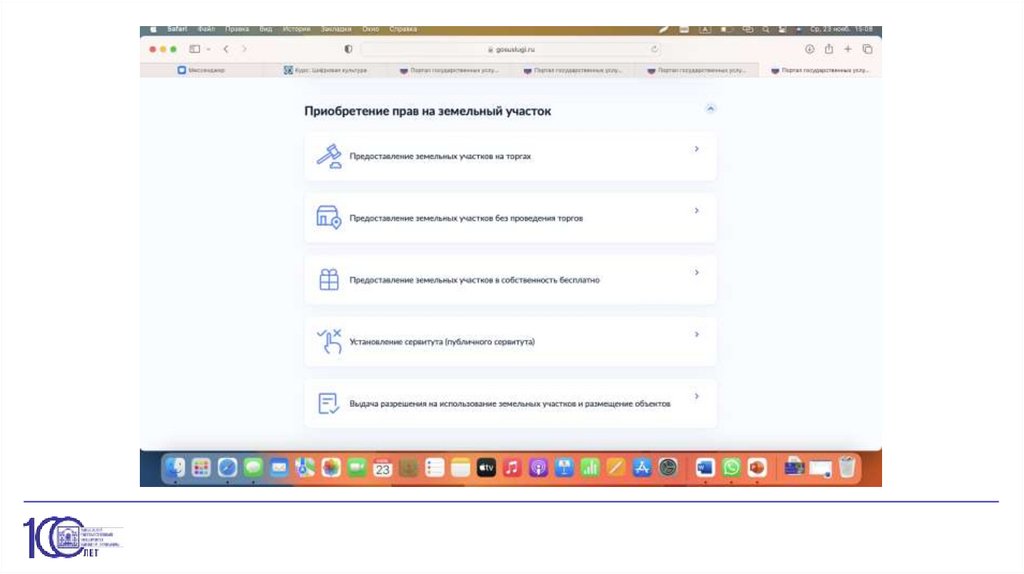Open the Safari menu in the menu bar
This screenshot has width=1024, height=574.
(x=177, y=29)
